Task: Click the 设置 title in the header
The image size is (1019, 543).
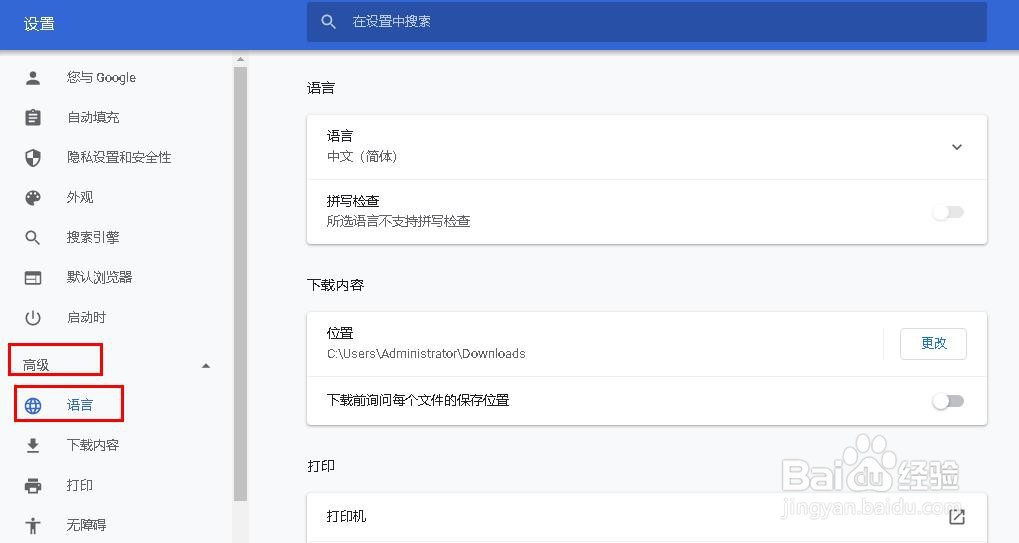Action: click(39, 24)
